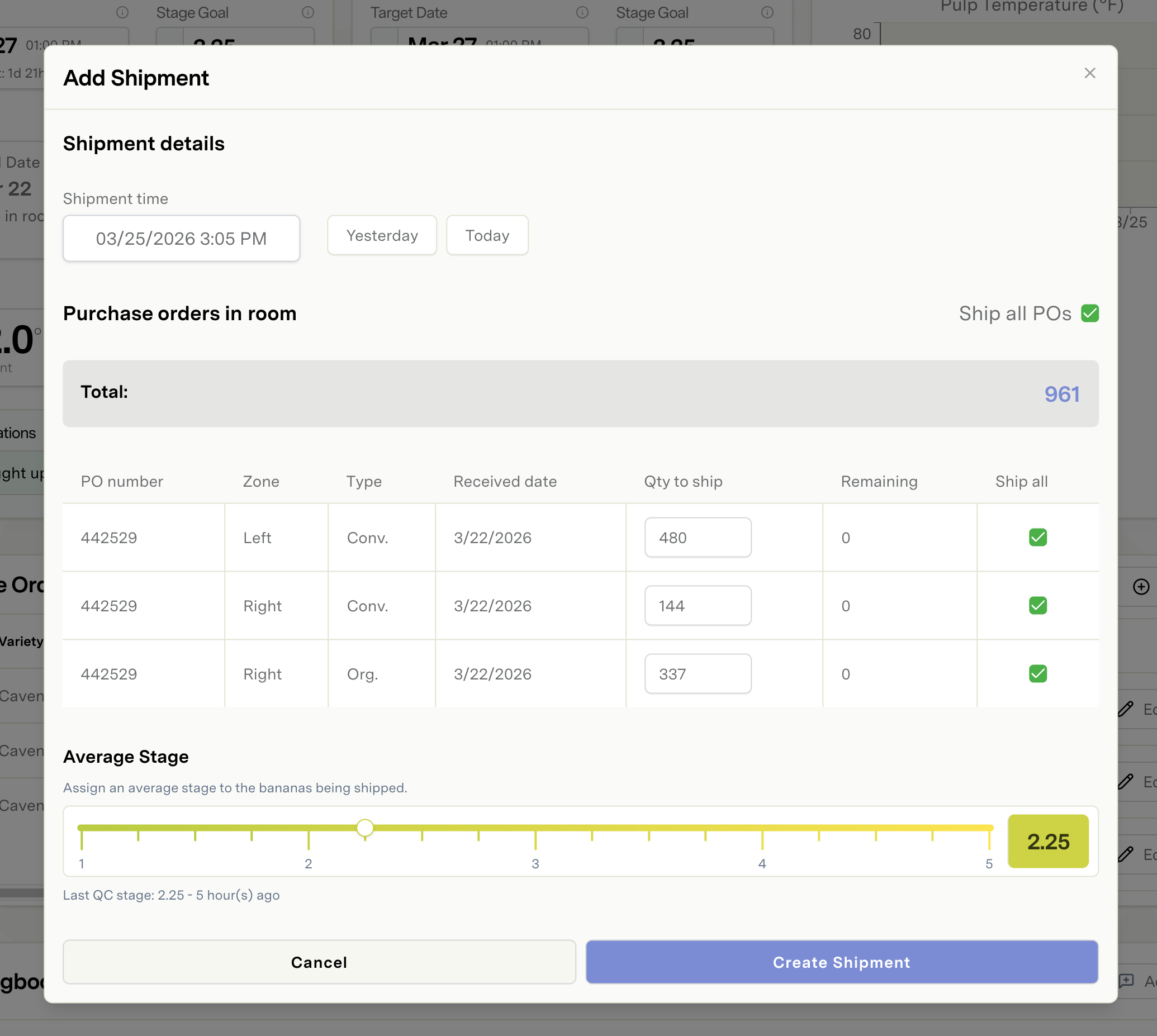1157x1036 pixels.
Task: Click the add comment icon at bottom right
Action: (x=1126, y=980)
